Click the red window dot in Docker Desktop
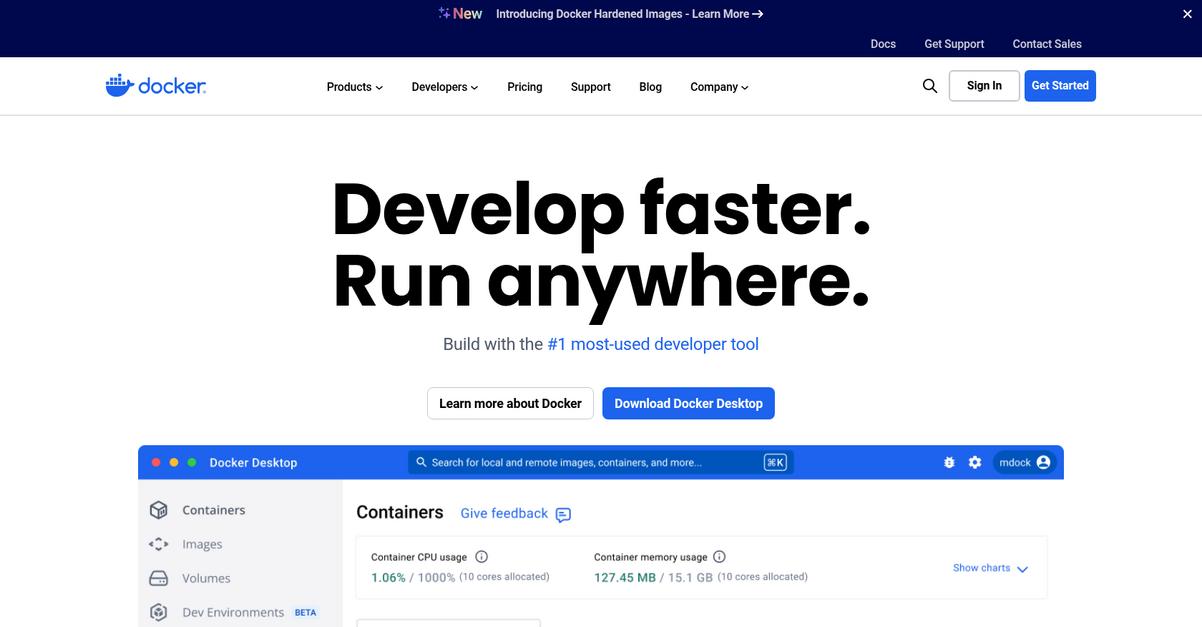Screen dimensions: 1202x627 [156, 463]
